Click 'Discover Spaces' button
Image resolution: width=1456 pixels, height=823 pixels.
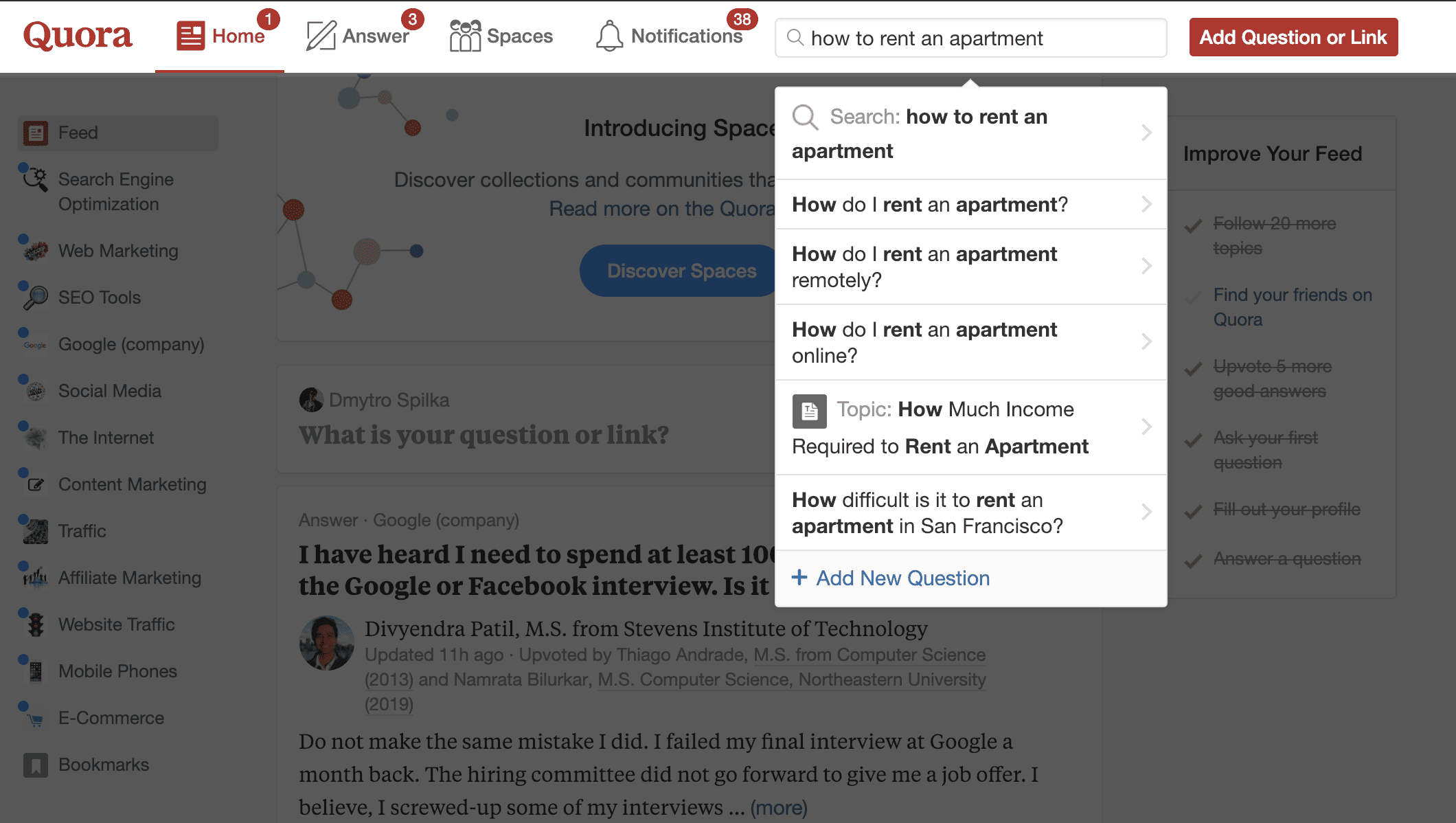680,269
